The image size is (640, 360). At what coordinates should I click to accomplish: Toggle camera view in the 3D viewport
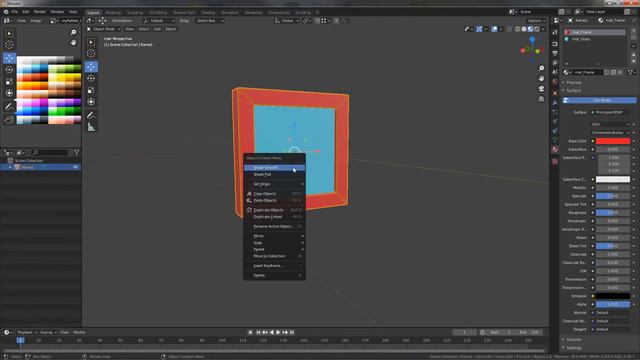[541, 89]
